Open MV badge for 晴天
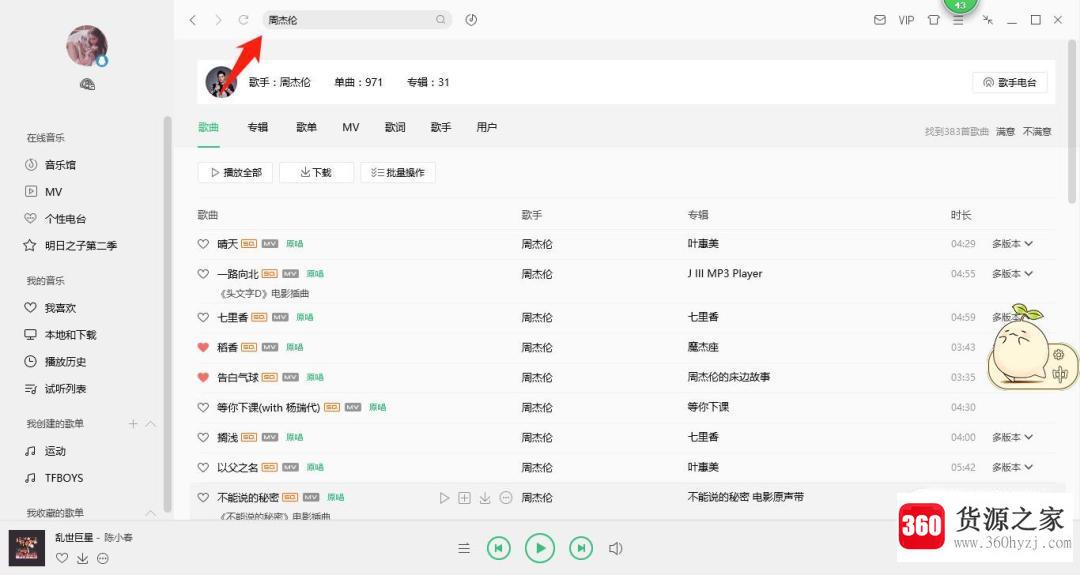 coord(270,244)
